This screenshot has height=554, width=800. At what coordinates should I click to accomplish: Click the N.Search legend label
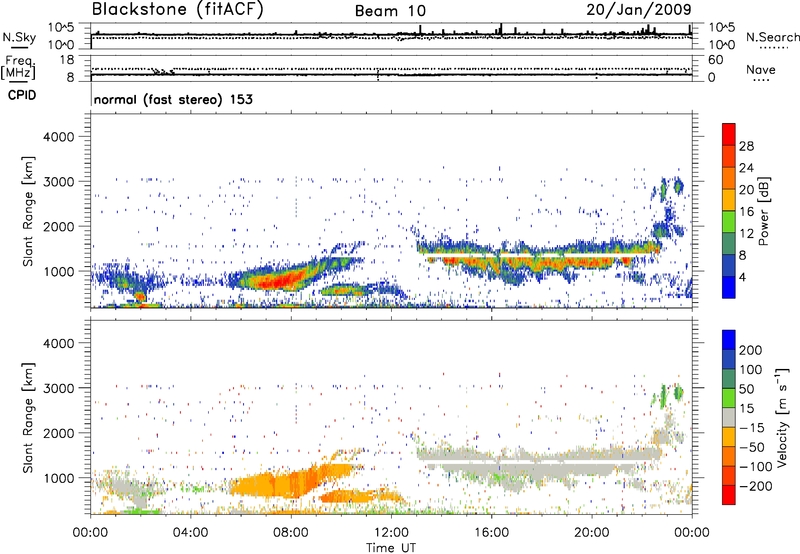click(x=772, y=37)
